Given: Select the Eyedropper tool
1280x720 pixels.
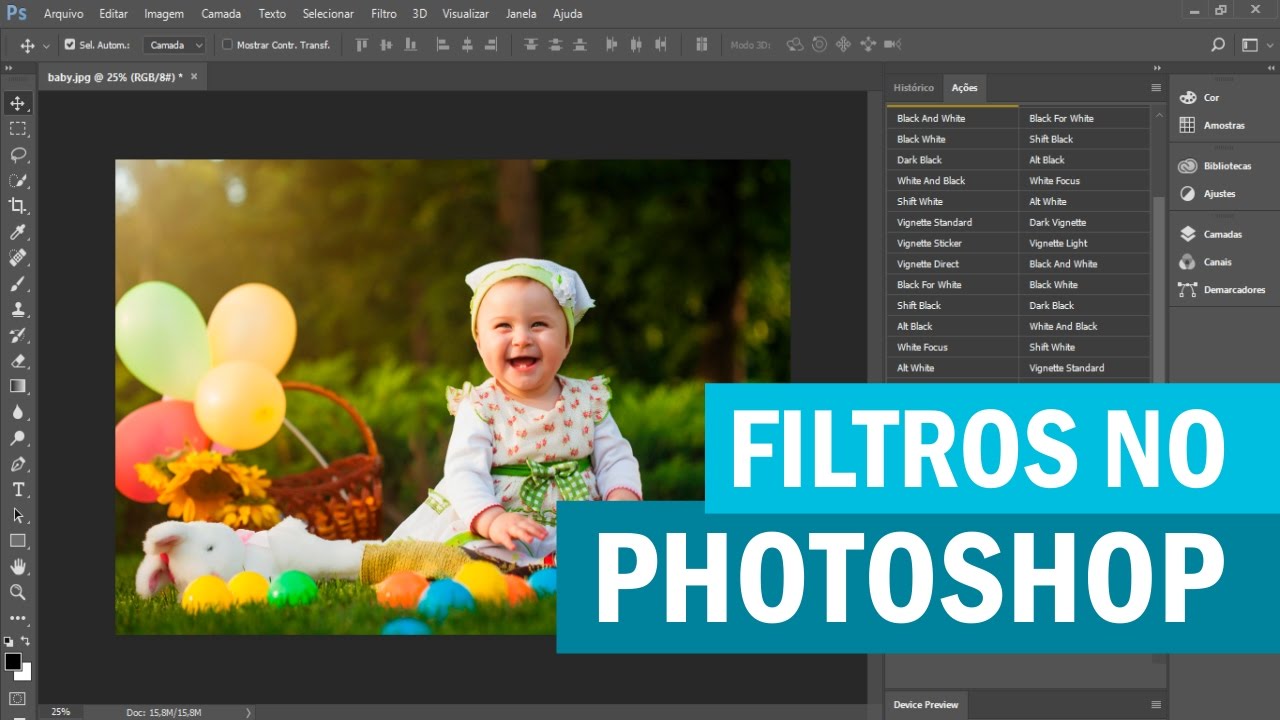Looking at the screenshot, I should coord(18,232).
